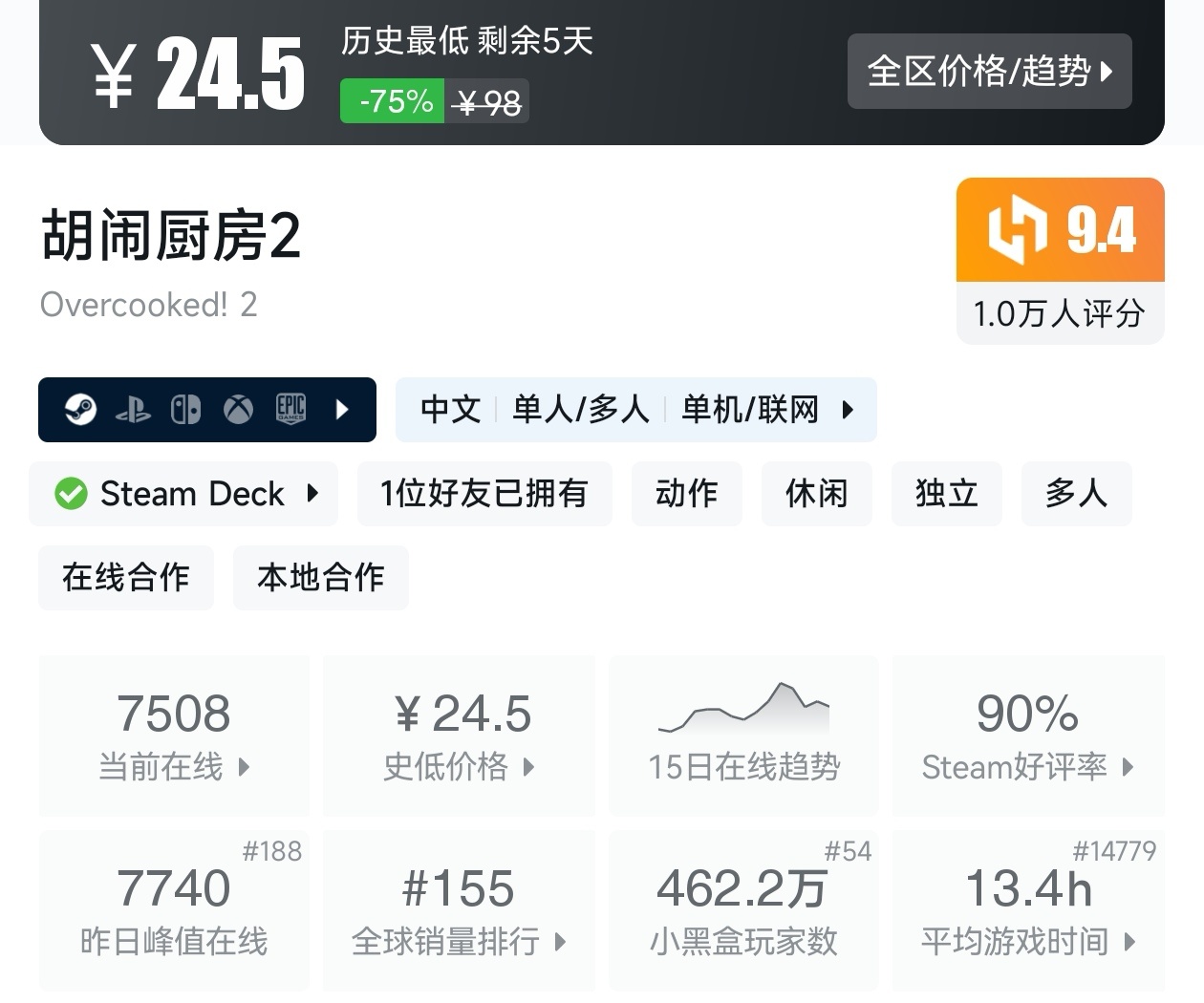Click the Xbox platform icon
Screen dimensions: 1204x1003
point(238,410)
